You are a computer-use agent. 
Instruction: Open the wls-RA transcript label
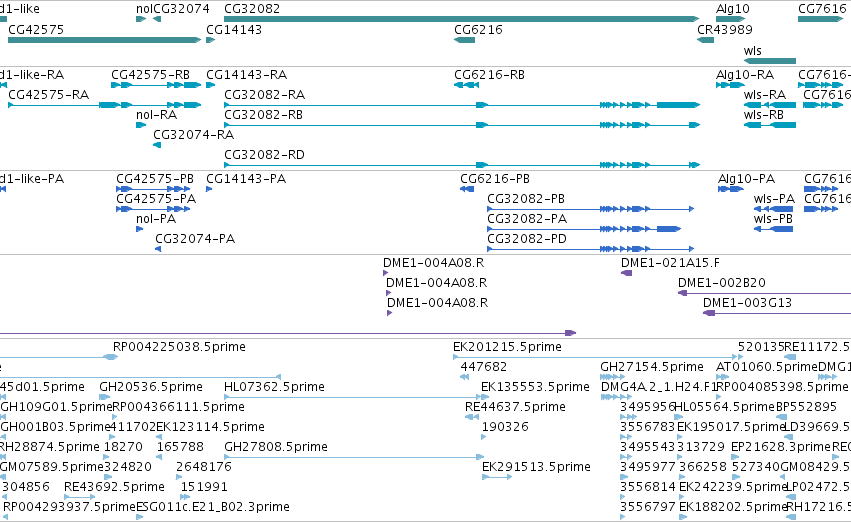(765, 95)
